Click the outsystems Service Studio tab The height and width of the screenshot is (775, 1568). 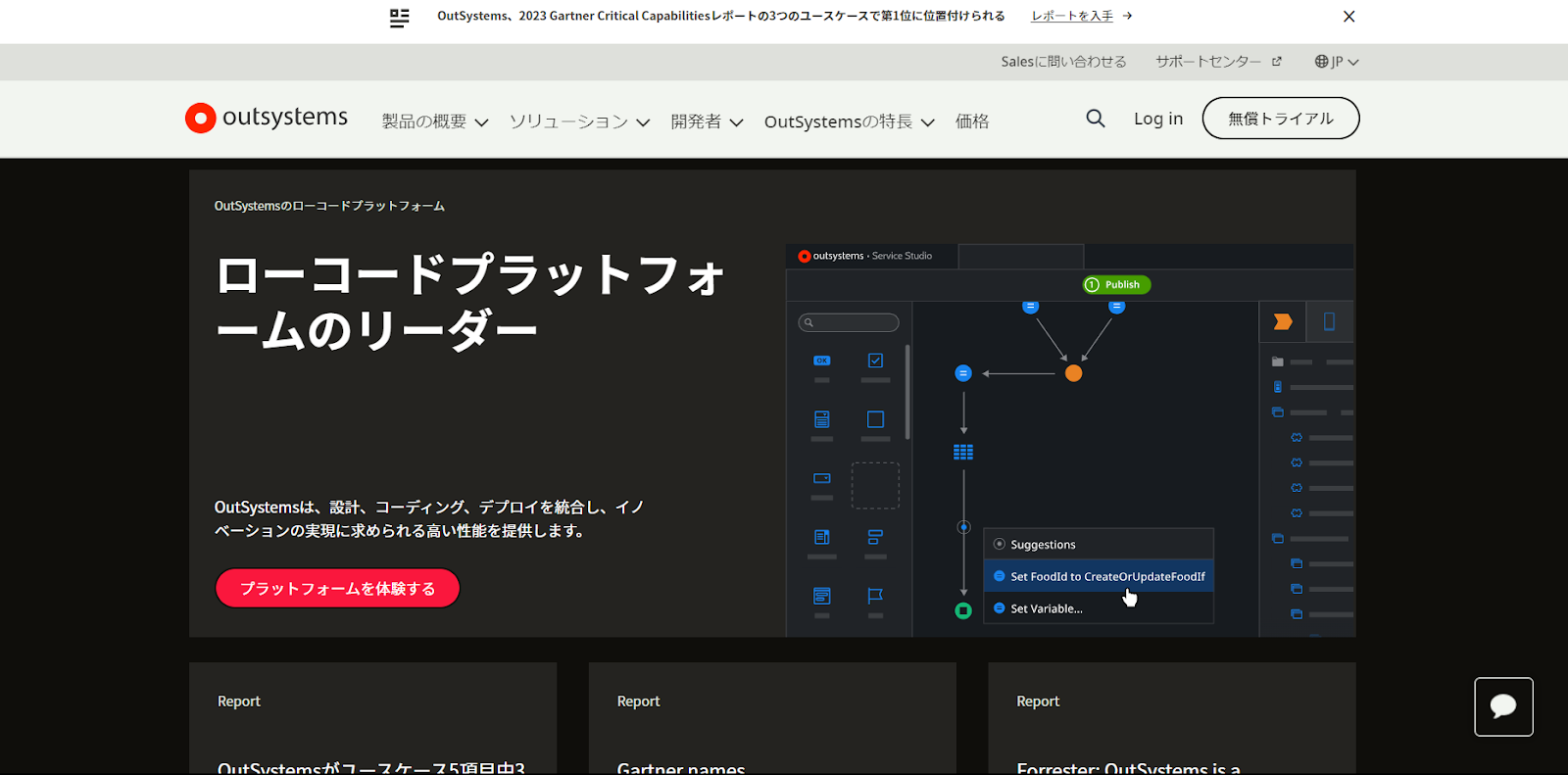(x=871, y=256)
